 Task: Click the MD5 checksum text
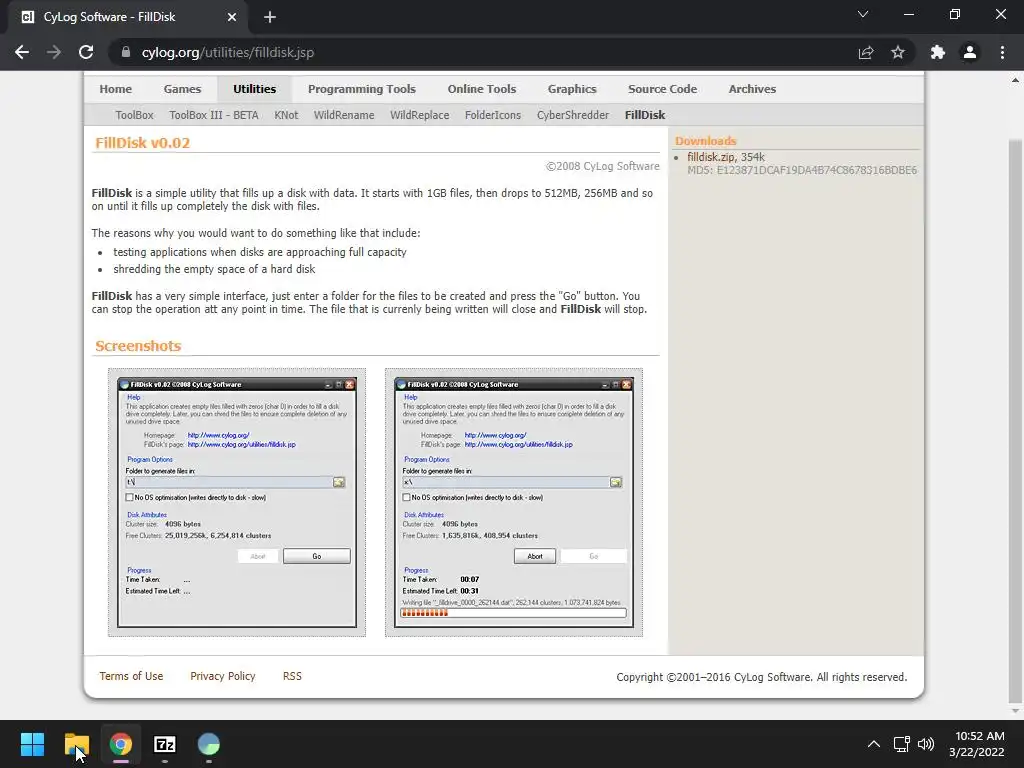pos(802,170)
